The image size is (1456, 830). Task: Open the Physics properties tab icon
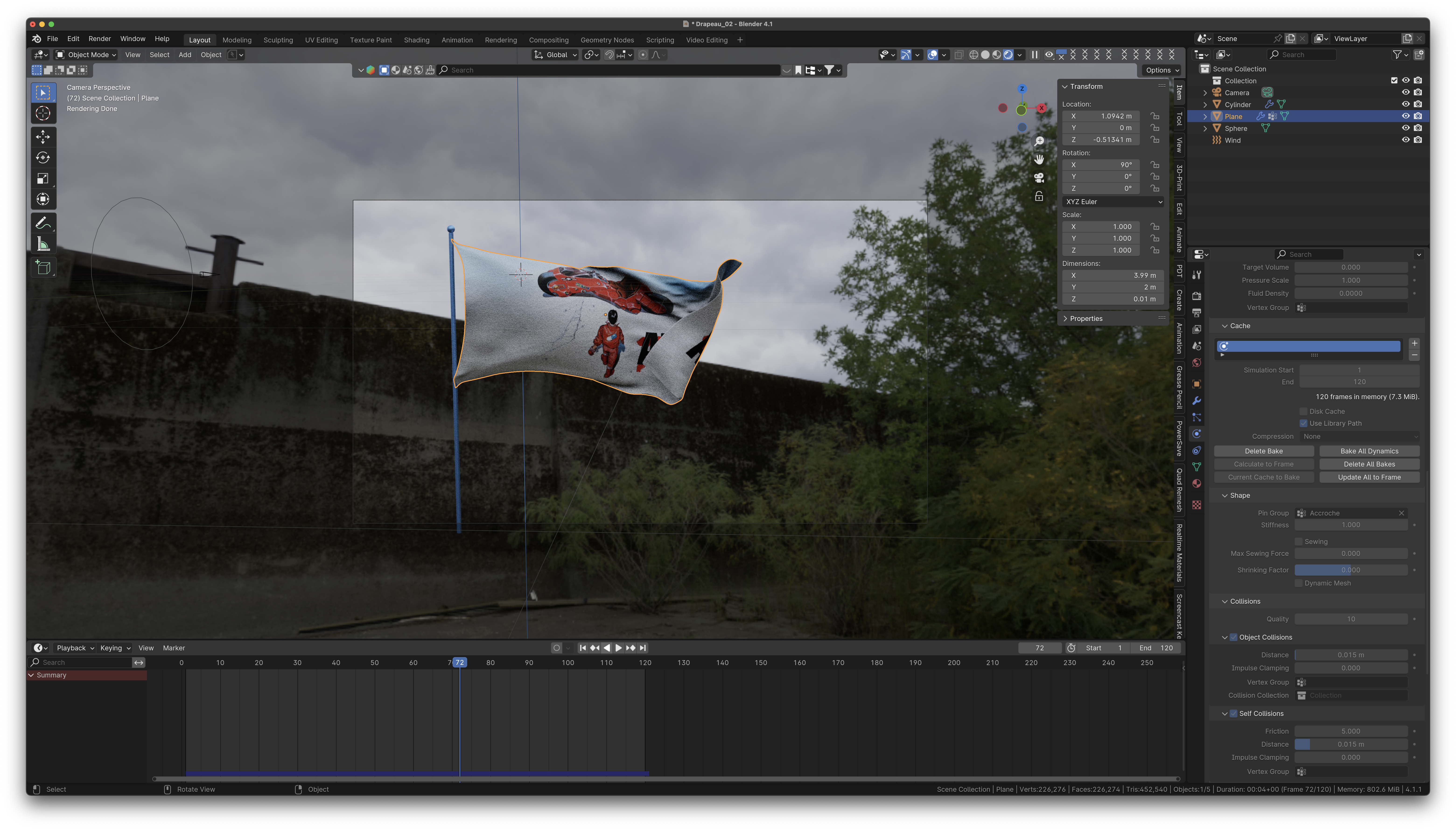1197,434
